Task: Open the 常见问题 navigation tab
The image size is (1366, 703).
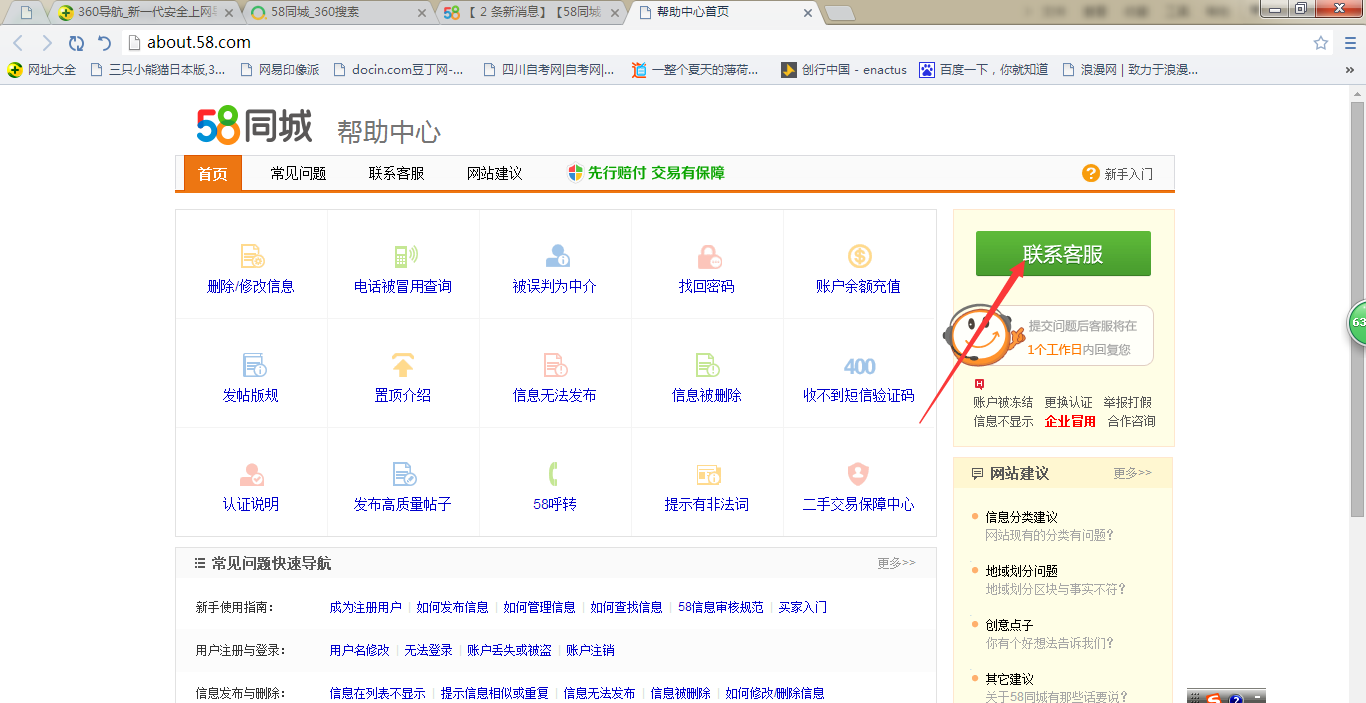Action: coord(298,173)
